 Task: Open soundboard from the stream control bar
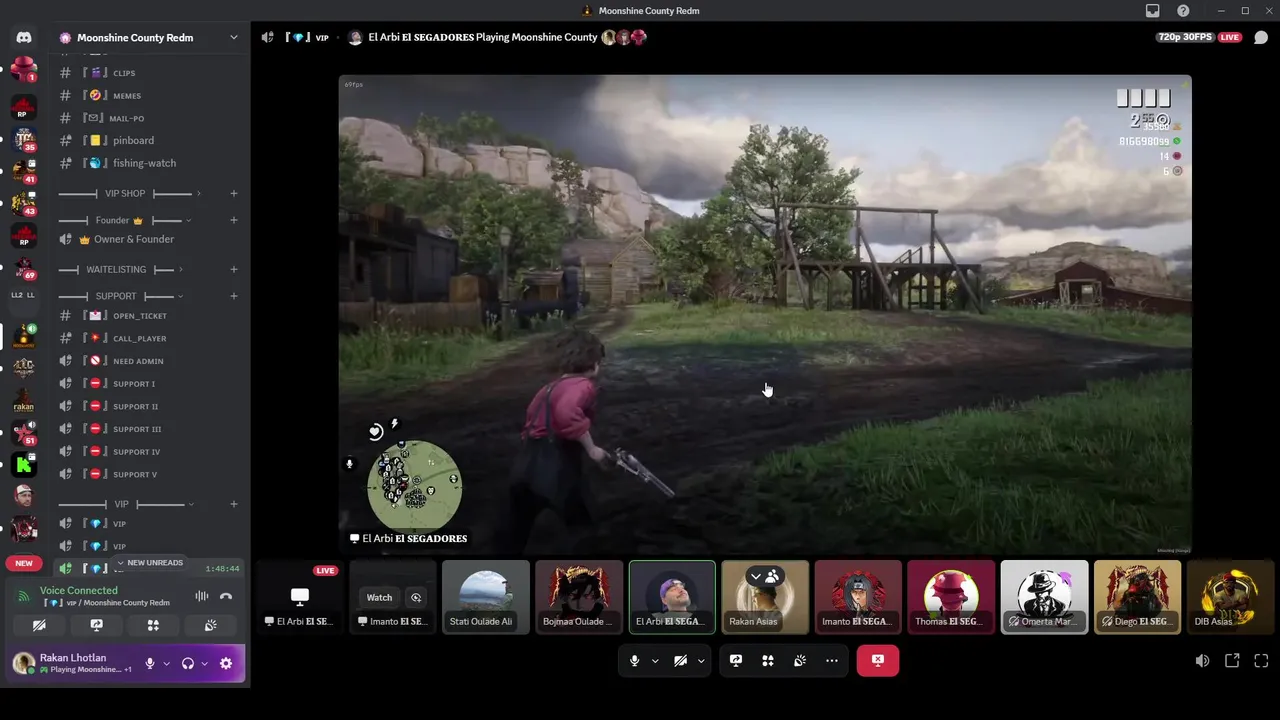coord(800,661)
